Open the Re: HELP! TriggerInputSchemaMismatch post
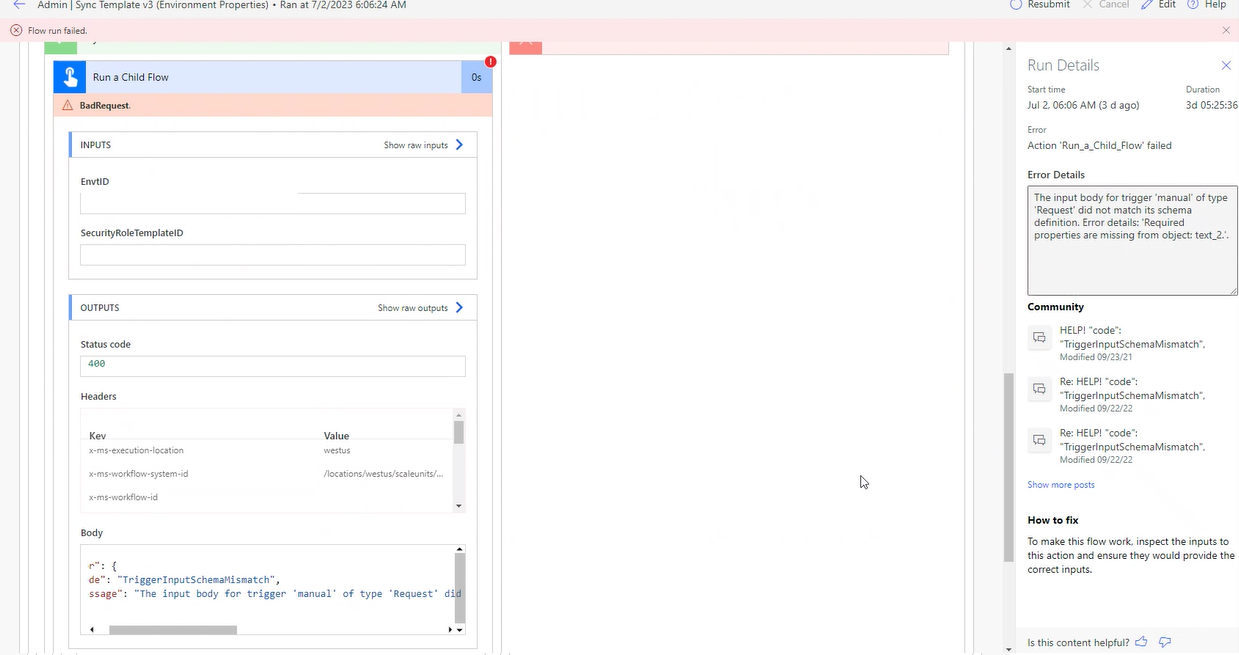Screen dimensions: 1239x655 coord(1132,388)
